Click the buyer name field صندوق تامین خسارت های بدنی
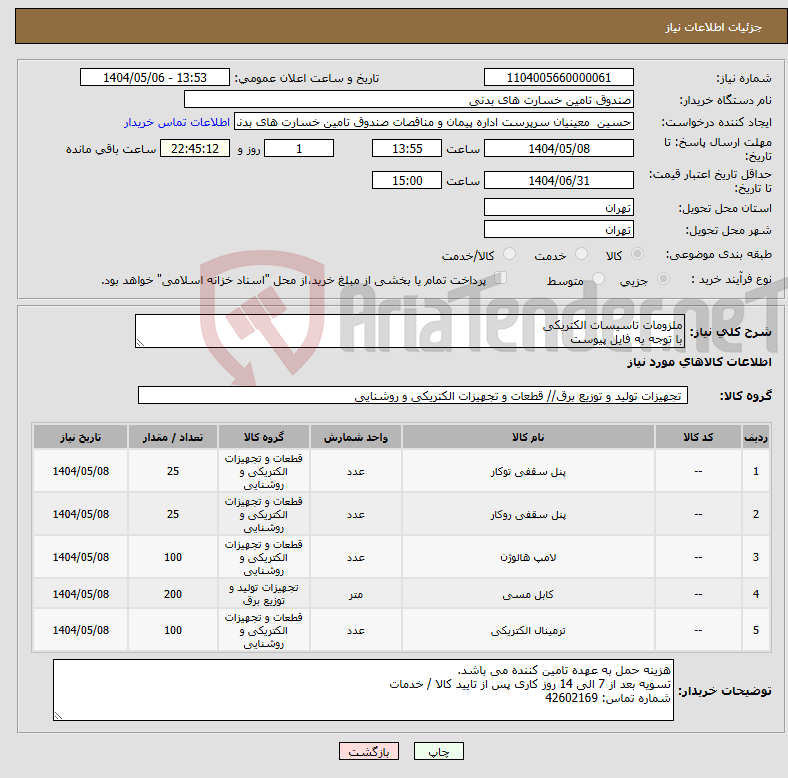This screenshot has width=788, height=778. tap(409, 100)
